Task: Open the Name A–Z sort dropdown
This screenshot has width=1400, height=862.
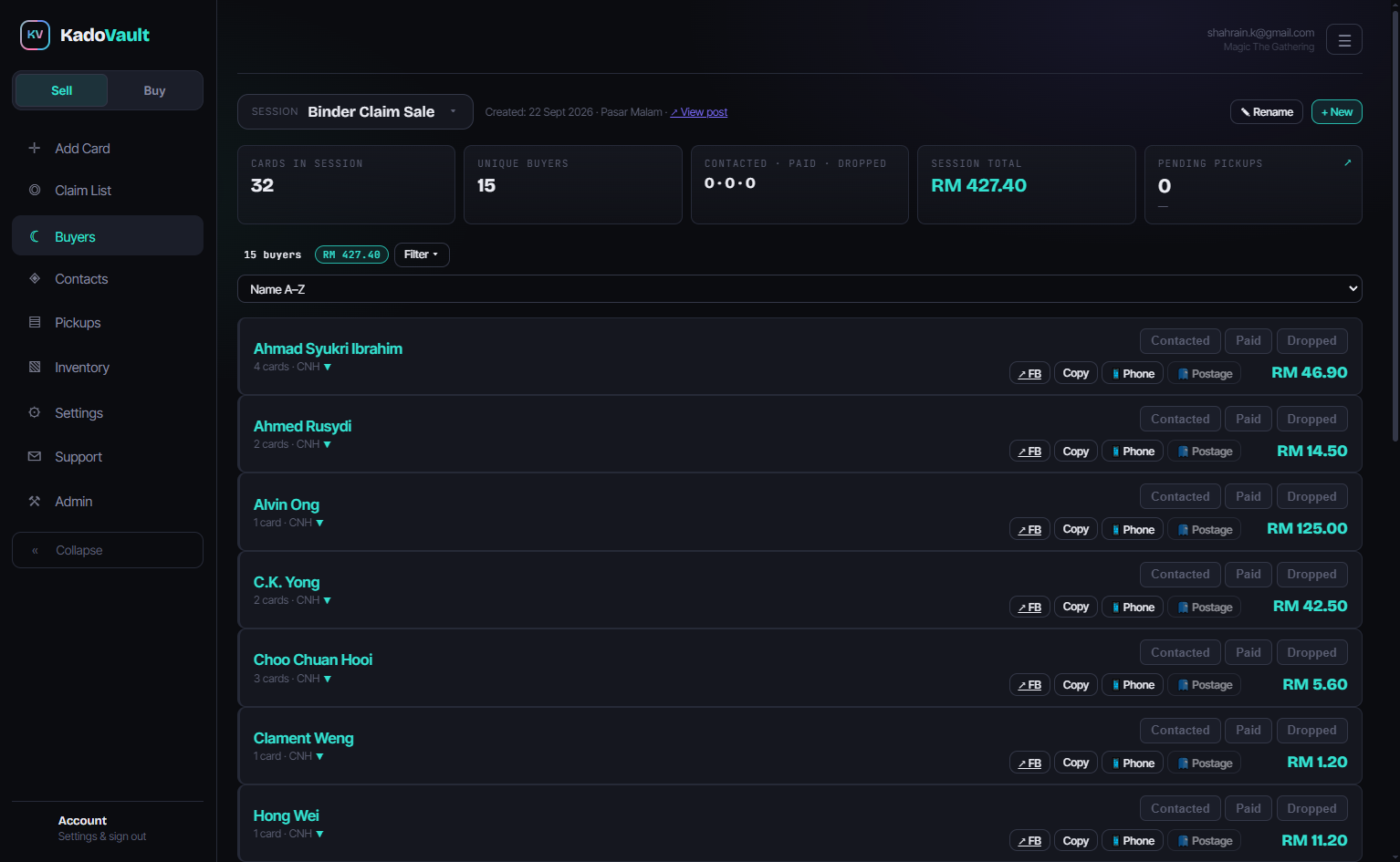Action: [799, 289]
